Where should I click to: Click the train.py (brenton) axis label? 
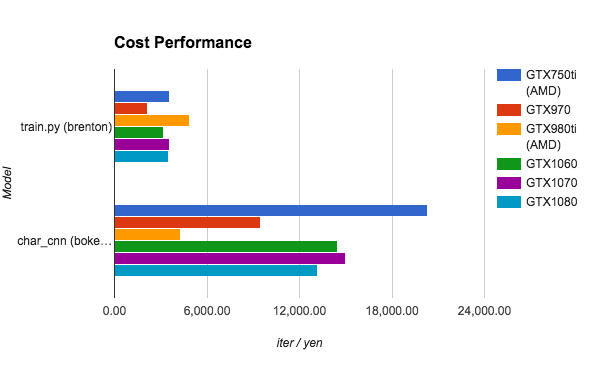(66, 127)
